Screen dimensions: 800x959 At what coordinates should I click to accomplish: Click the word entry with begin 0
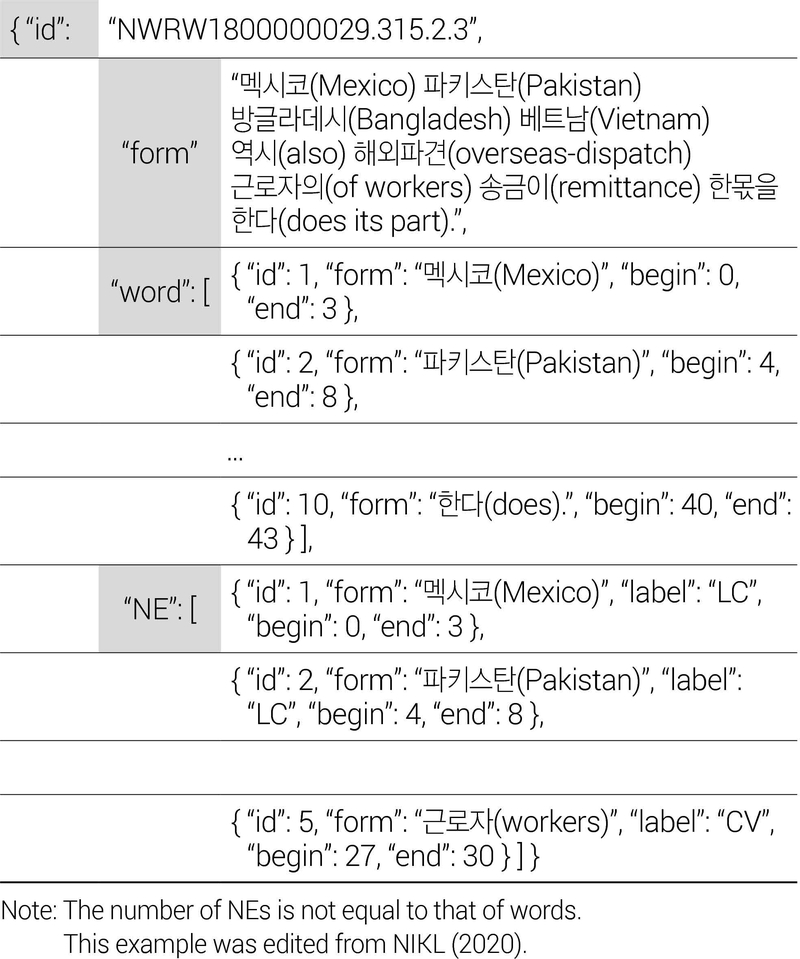485,291
